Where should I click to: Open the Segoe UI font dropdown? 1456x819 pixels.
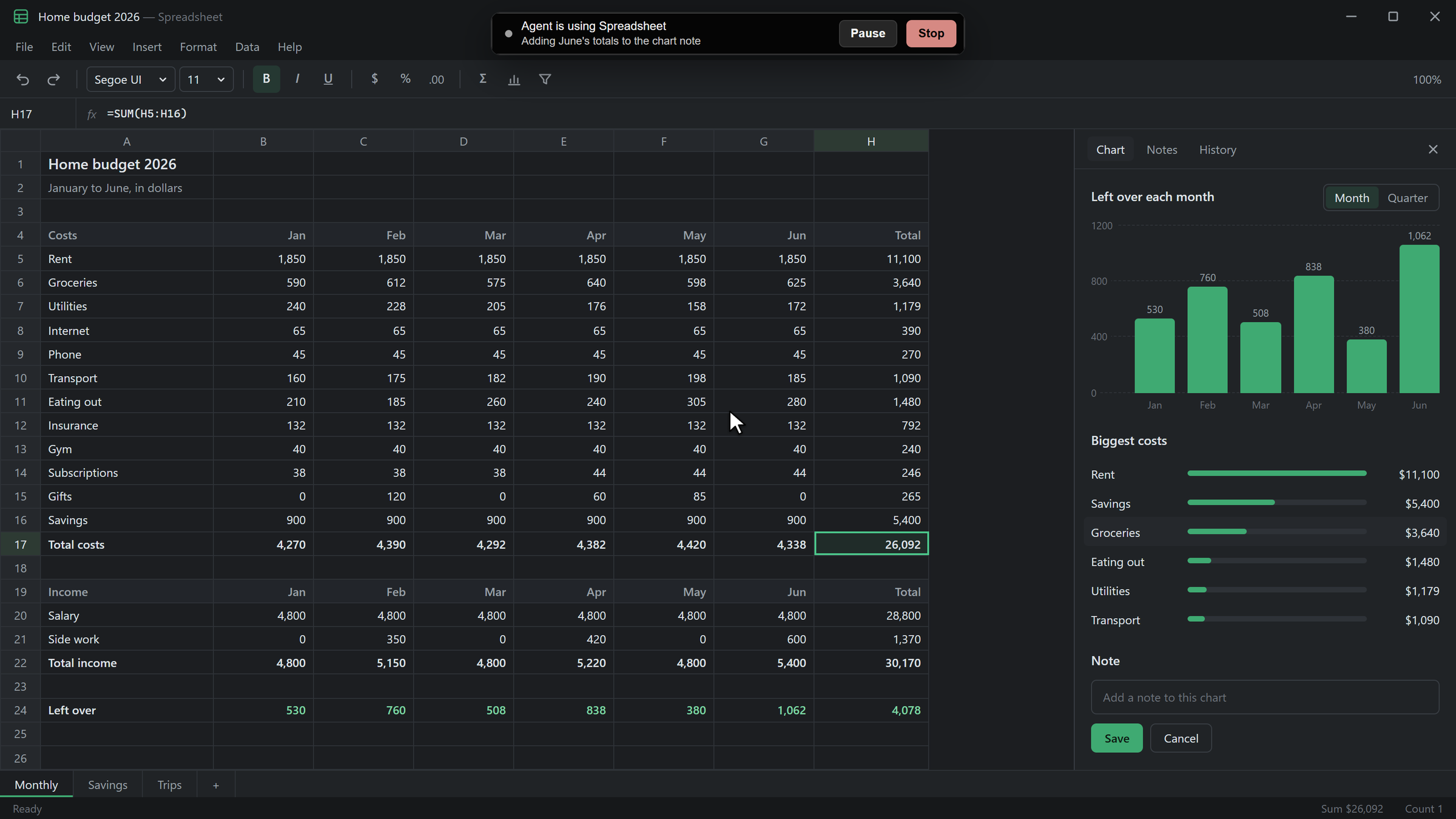(x=130, y=79)
